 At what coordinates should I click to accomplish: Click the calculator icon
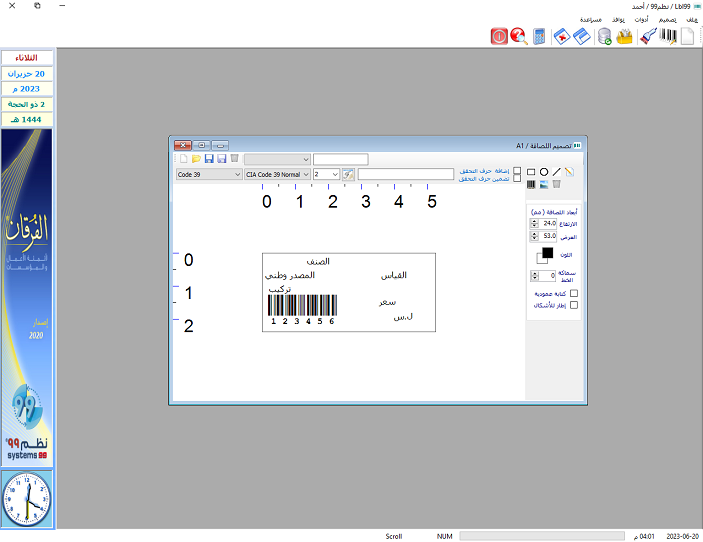540,37
